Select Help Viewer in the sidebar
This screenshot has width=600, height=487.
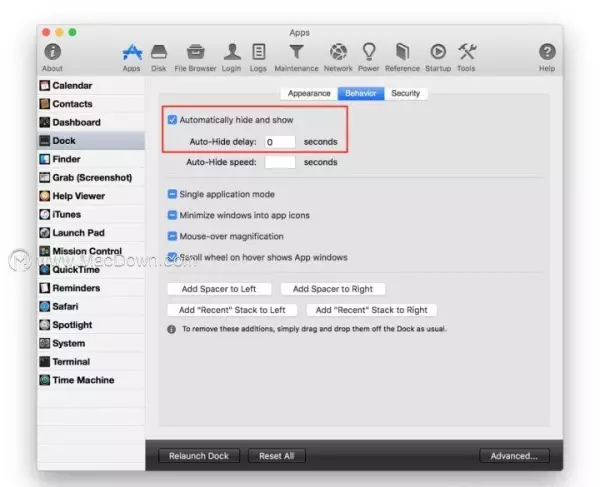pyautogui.click(x=91, y=196)
